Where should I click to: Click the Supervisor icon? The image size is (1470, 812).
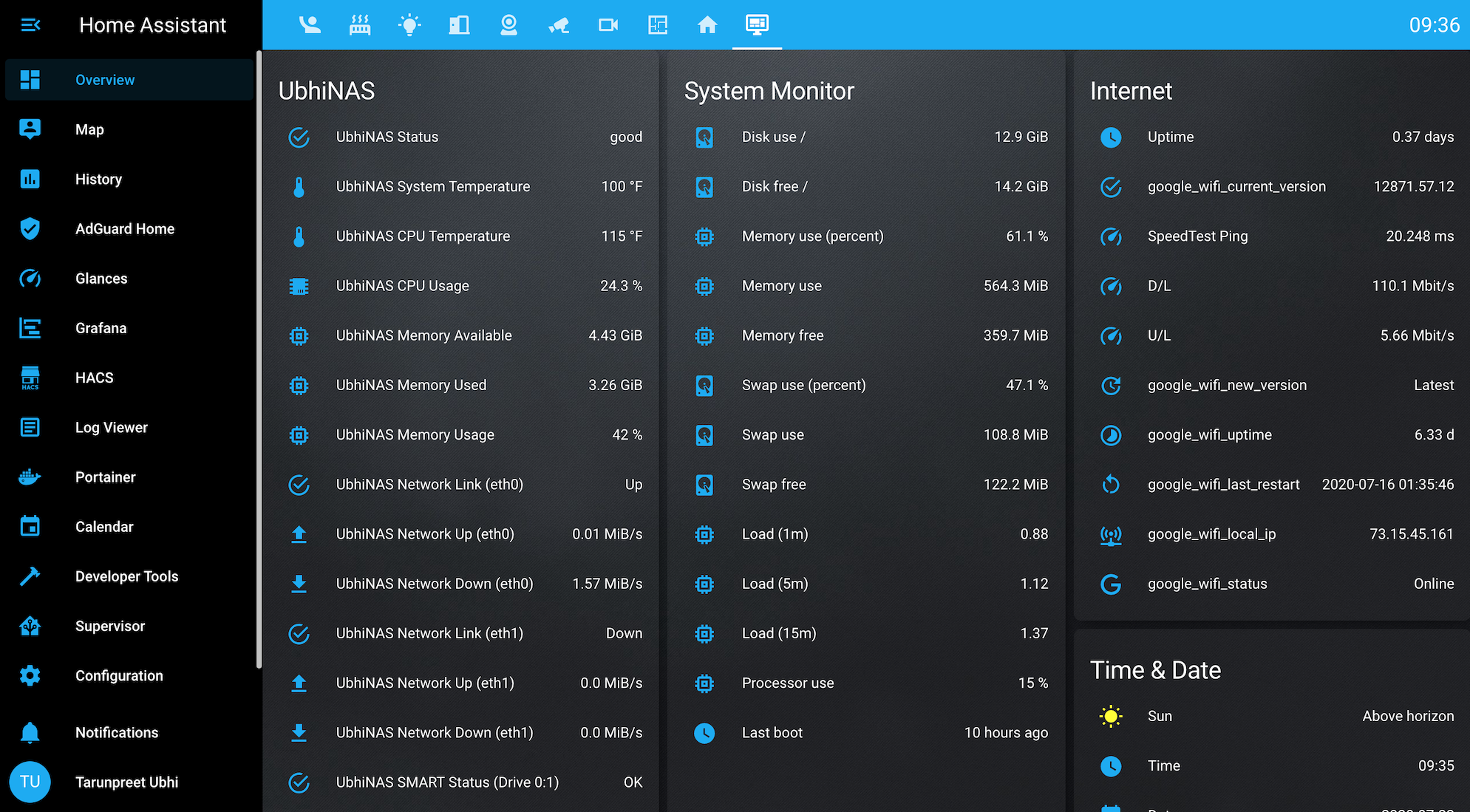[x=30, y=626]
